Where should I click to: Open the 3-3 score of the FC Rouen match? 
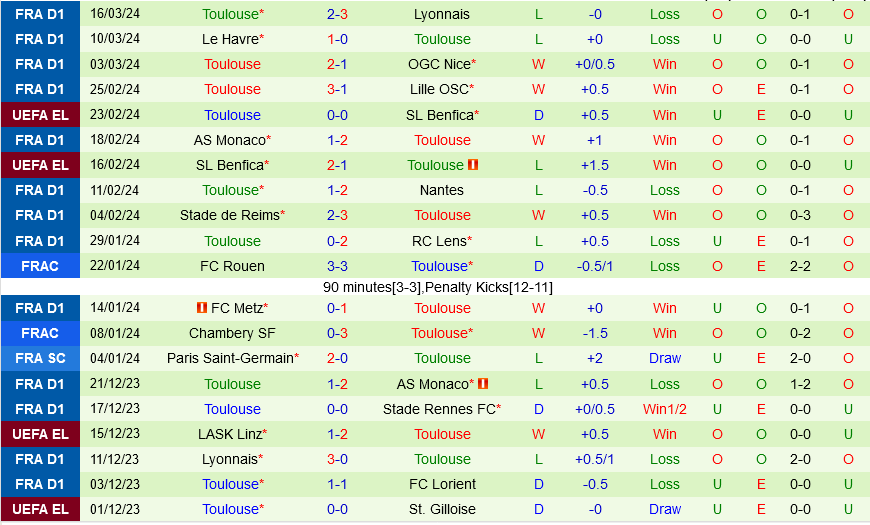point(337,266)
